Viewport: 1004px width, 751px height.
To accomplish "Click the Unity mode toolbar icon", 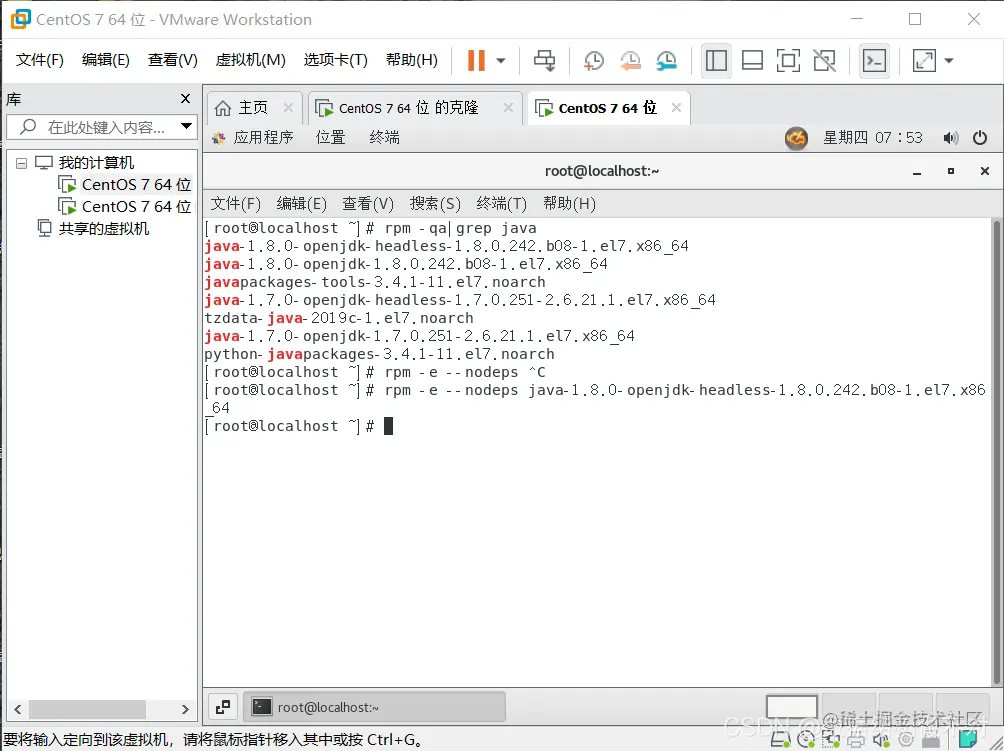I will (824, 61).
